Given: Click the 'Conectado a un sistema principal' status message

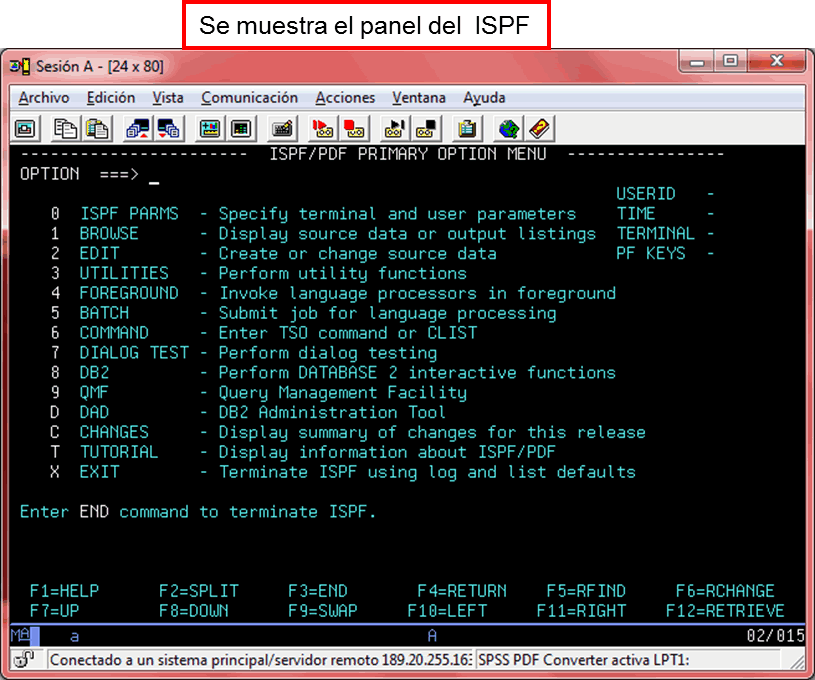Looking at the screenshot, I should pyautogui.click(x=261, y=660).
